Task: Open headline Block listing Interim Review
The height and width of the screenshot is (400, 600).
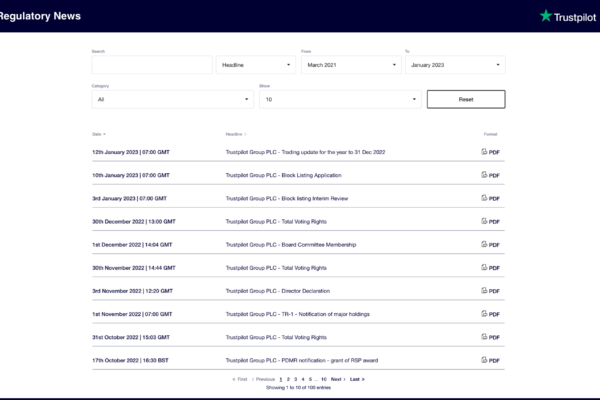Action: [287, 198]
